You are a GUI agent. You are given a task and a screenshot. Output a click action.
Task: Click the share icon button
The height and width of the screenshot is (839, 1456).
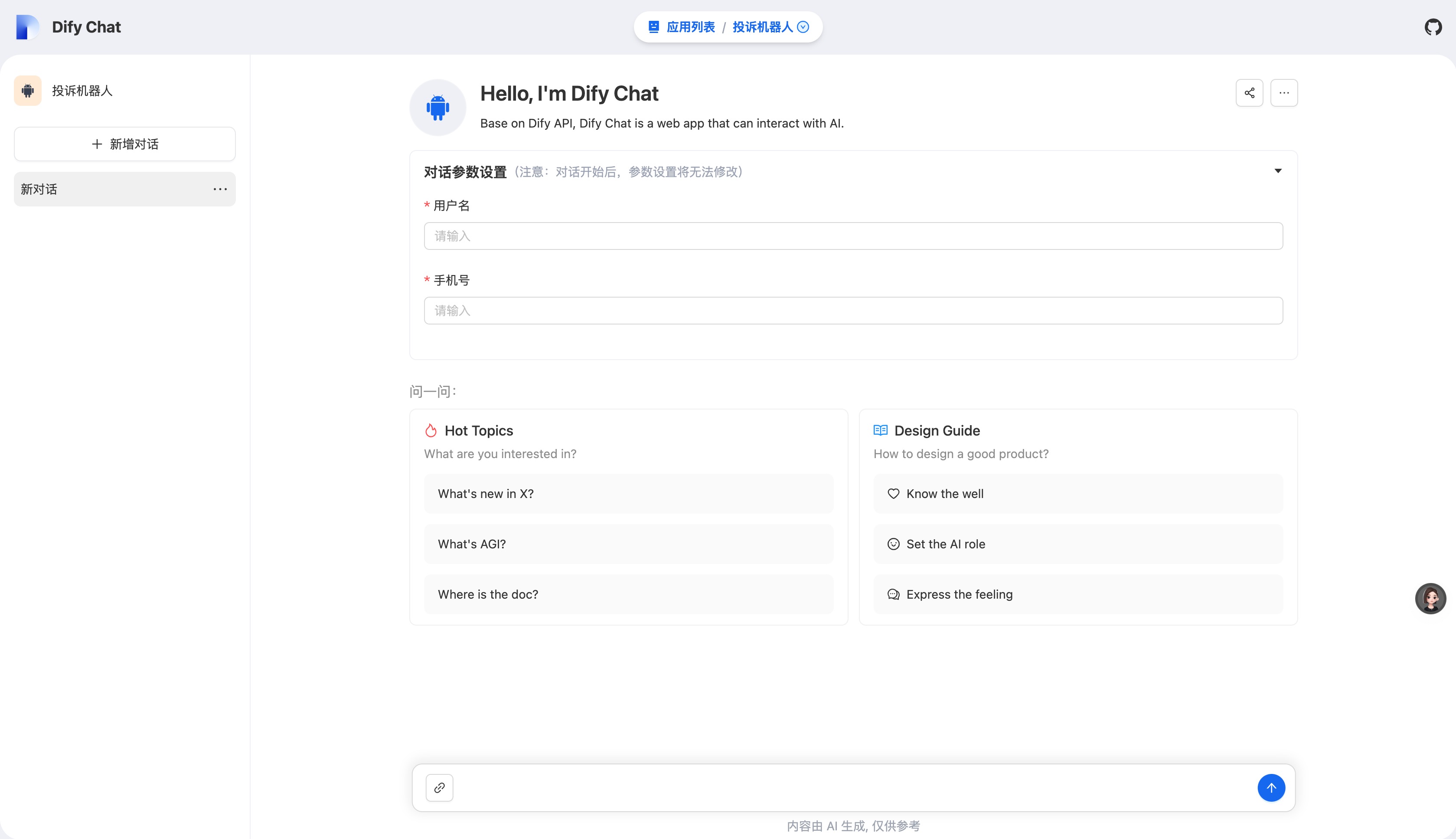(1249, 93)
